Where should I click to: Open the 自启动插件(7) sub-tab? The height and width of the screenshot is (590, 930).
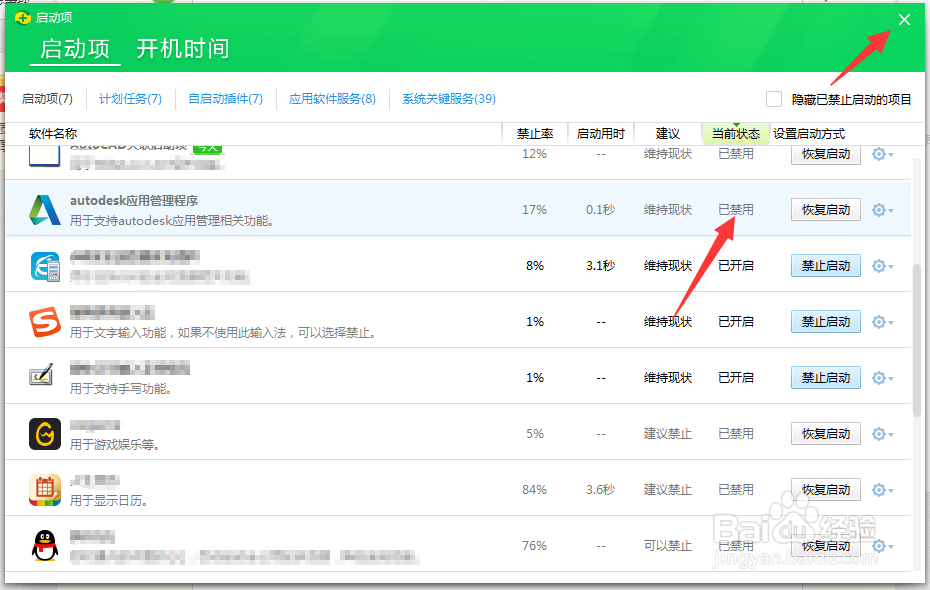[225, 98]
